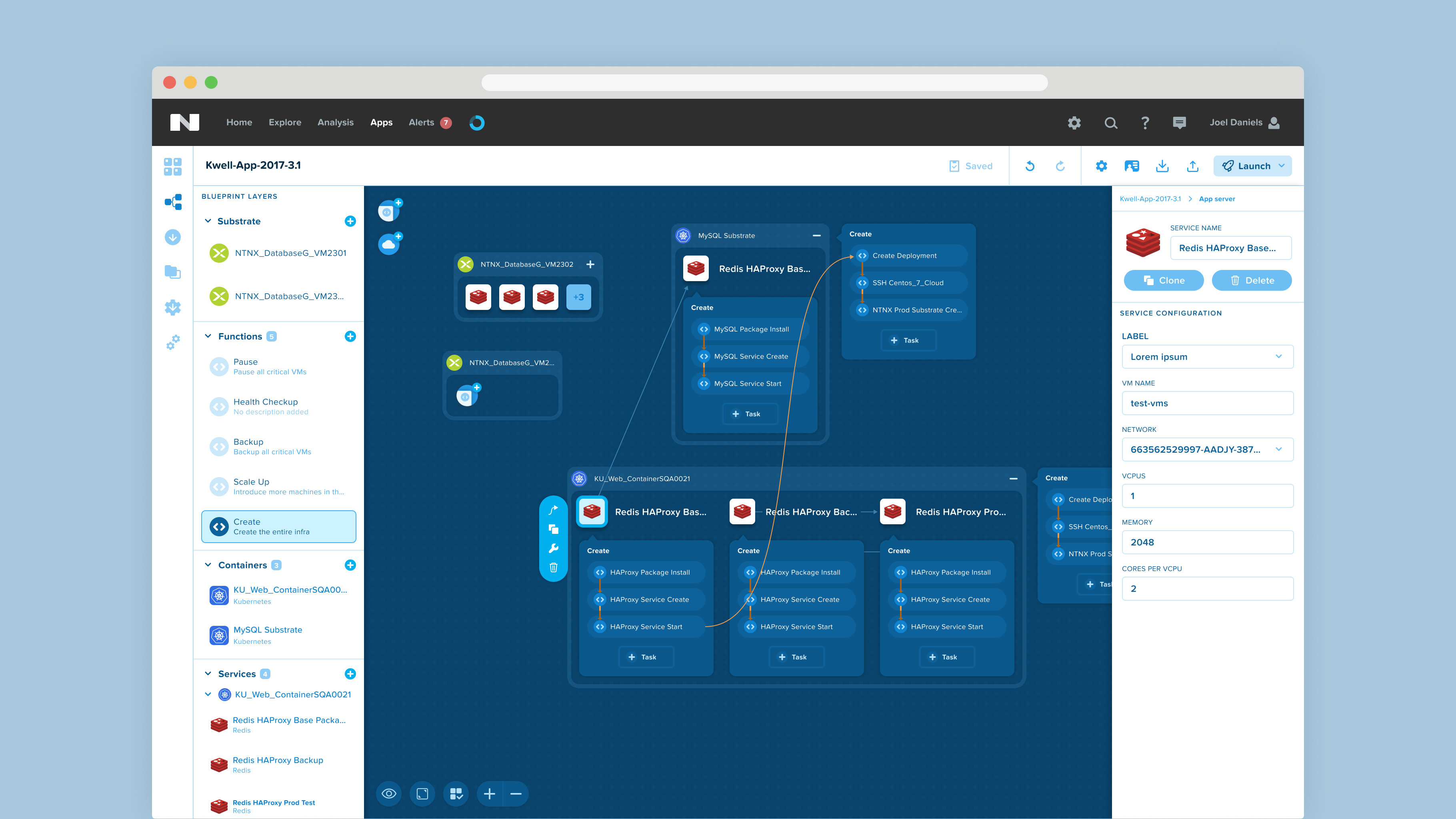Click the wrench tool in canvas toolbar
Image resolution: width=1456 pixels, height=819 pixels.
click(x=553, y=549)
